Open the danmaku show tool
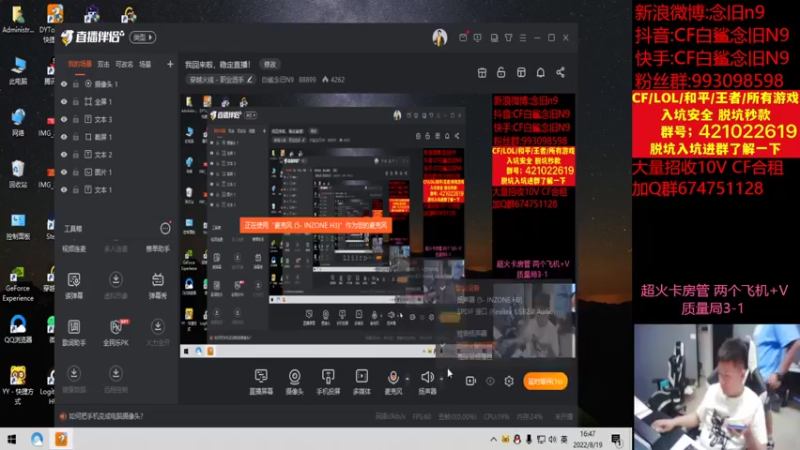 [158, 285]
